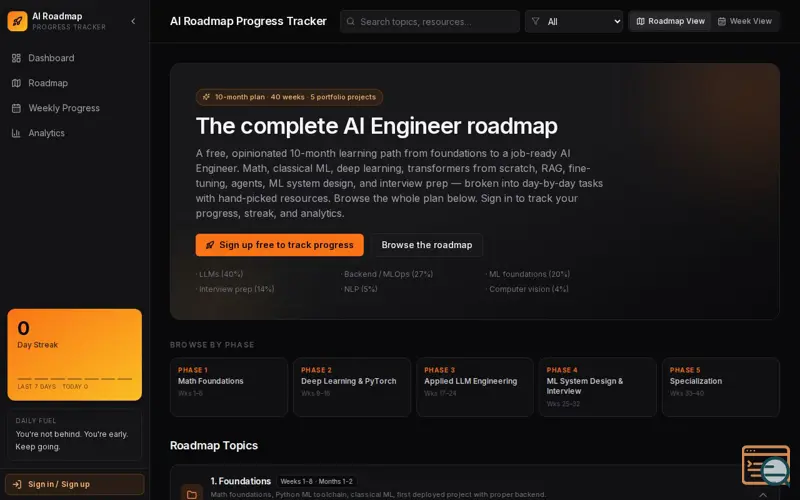The image size is (800, 500).
Task: Click the AI Roadmap Progress Tracker title
Action: point(248,21)
